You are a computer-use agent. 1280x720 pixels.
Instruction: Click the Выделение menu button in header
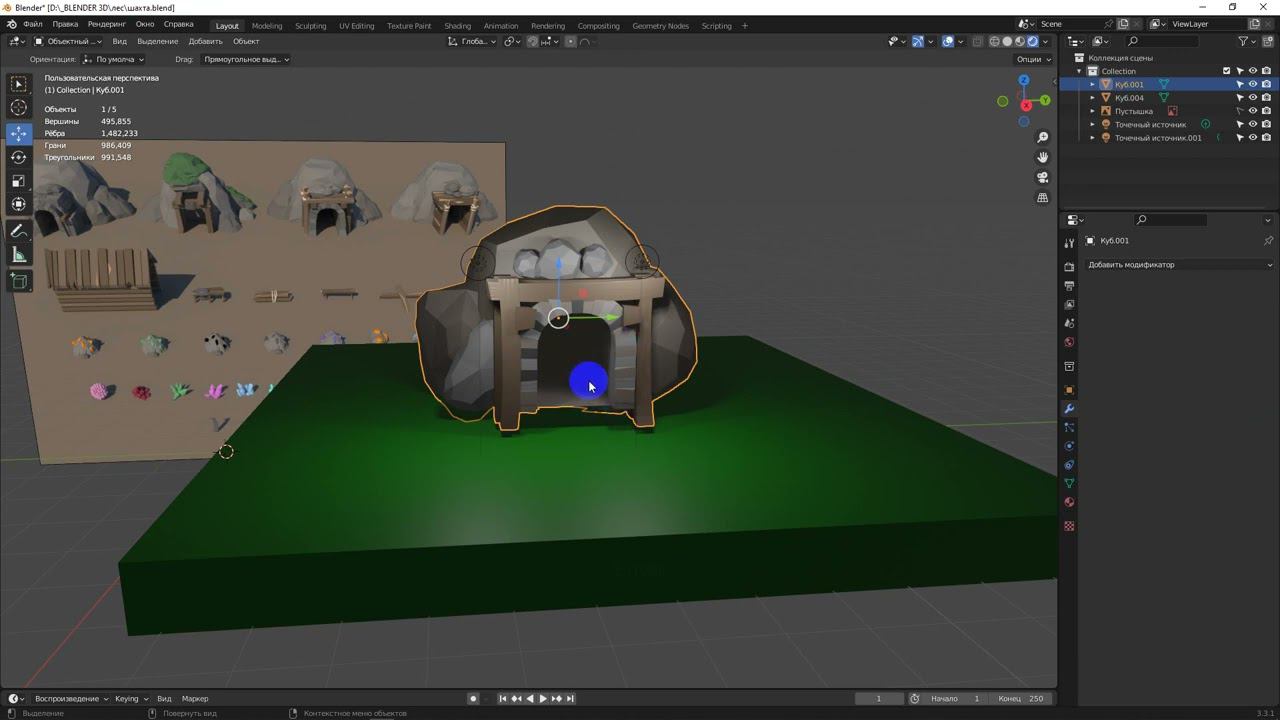coord(157,42)
